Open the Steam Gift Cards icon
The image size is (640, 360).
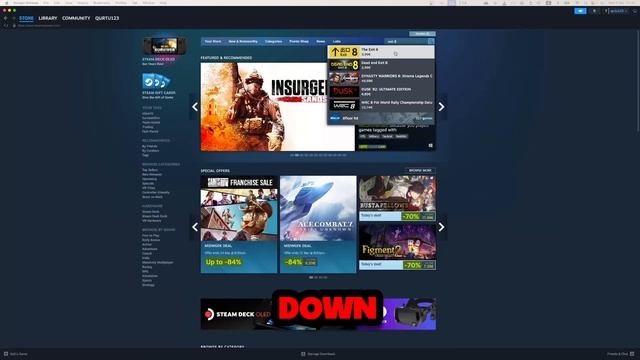pyautogui.click(x=156, y=81)
